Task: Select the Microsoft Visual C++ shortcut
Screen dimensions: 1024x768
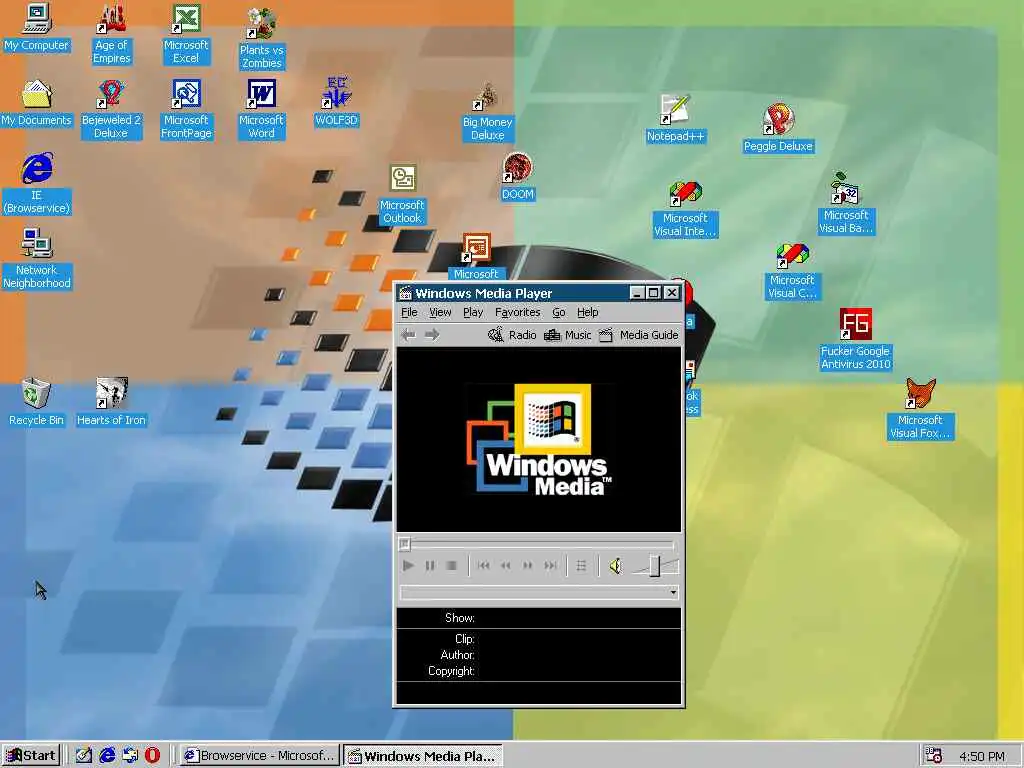Action: (x=792, y=271)
